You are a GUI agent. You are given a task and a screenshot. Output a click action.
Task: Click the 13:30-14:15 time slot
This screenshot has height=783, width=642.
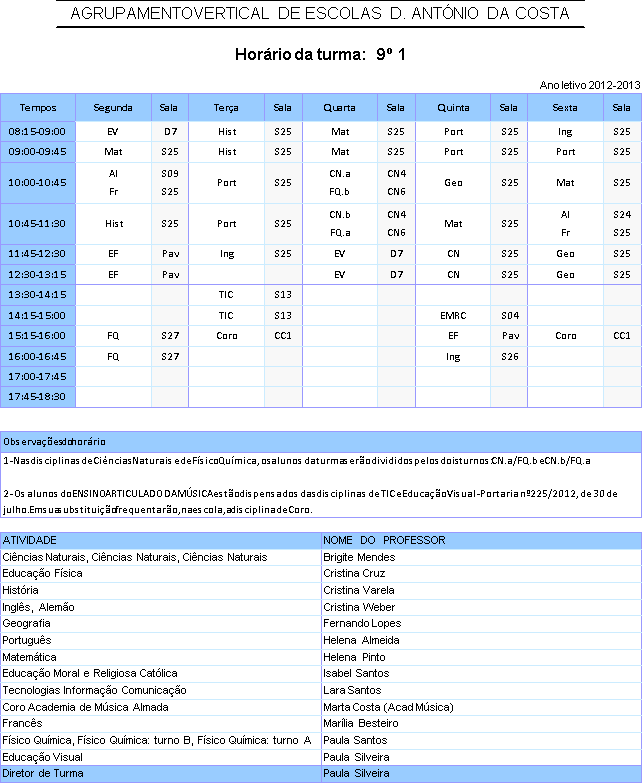click(x=38, y=295)
